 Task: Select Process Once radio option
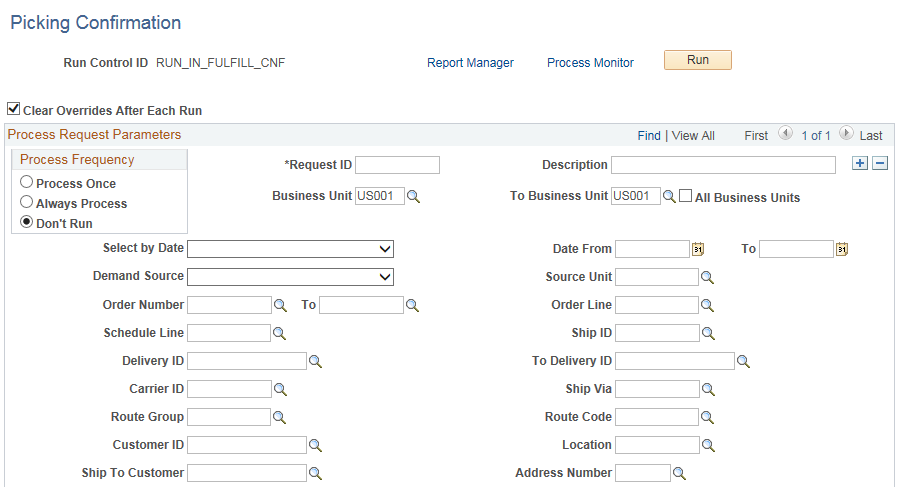26,182
